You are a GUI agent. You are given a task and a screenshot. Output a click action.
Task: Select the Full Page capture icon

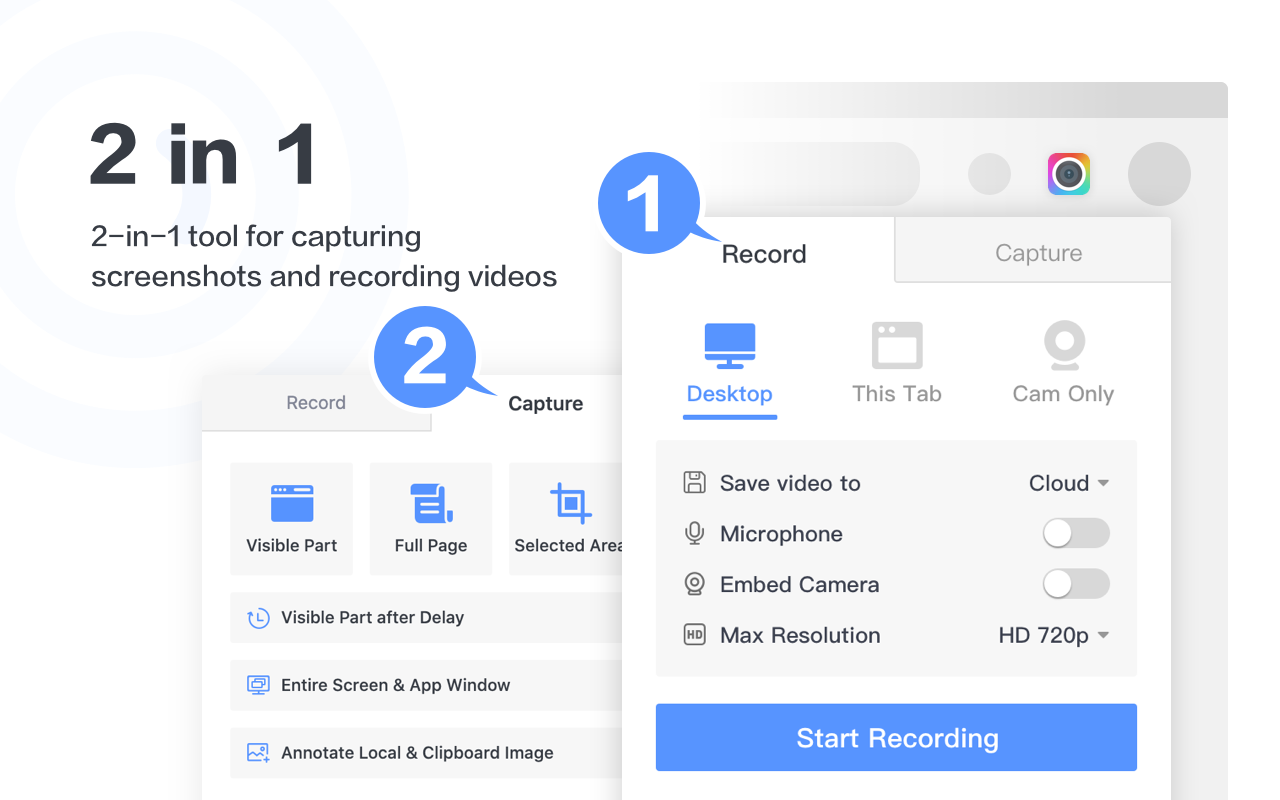coord(430,502)
